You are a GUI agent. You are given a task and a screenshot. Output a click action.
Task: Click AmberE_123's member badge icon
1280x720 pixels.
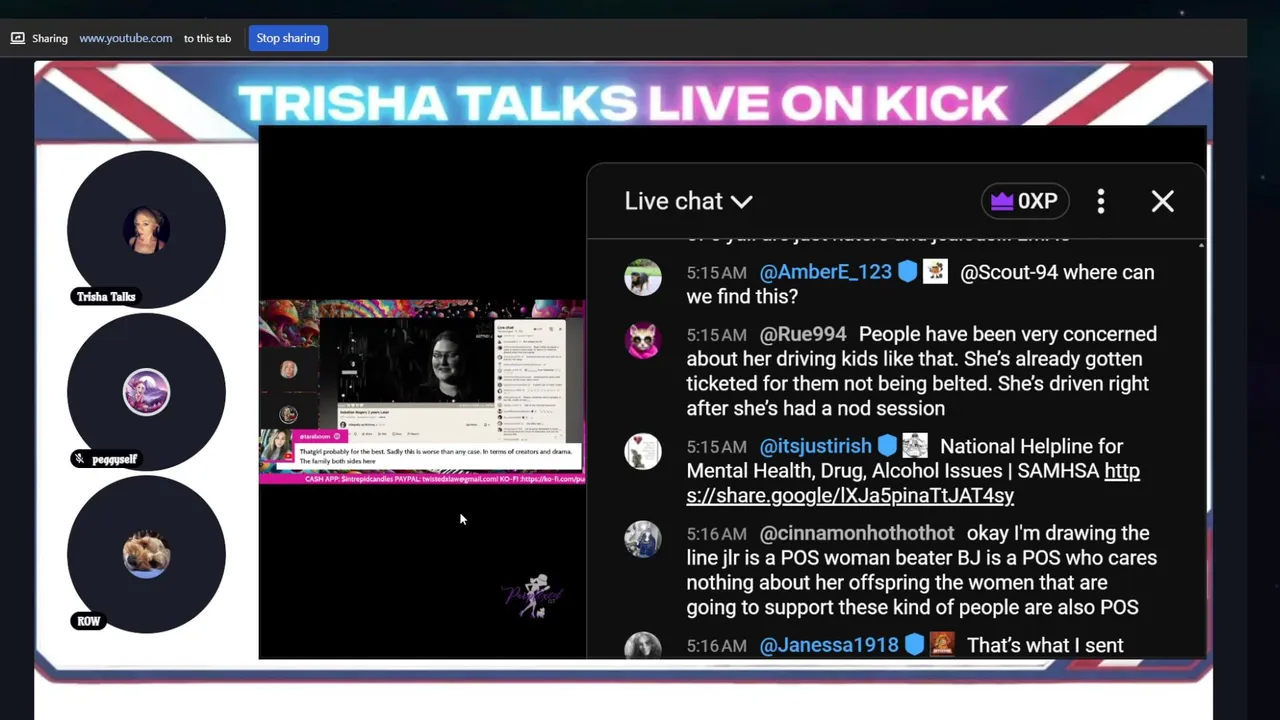(935, 271)
